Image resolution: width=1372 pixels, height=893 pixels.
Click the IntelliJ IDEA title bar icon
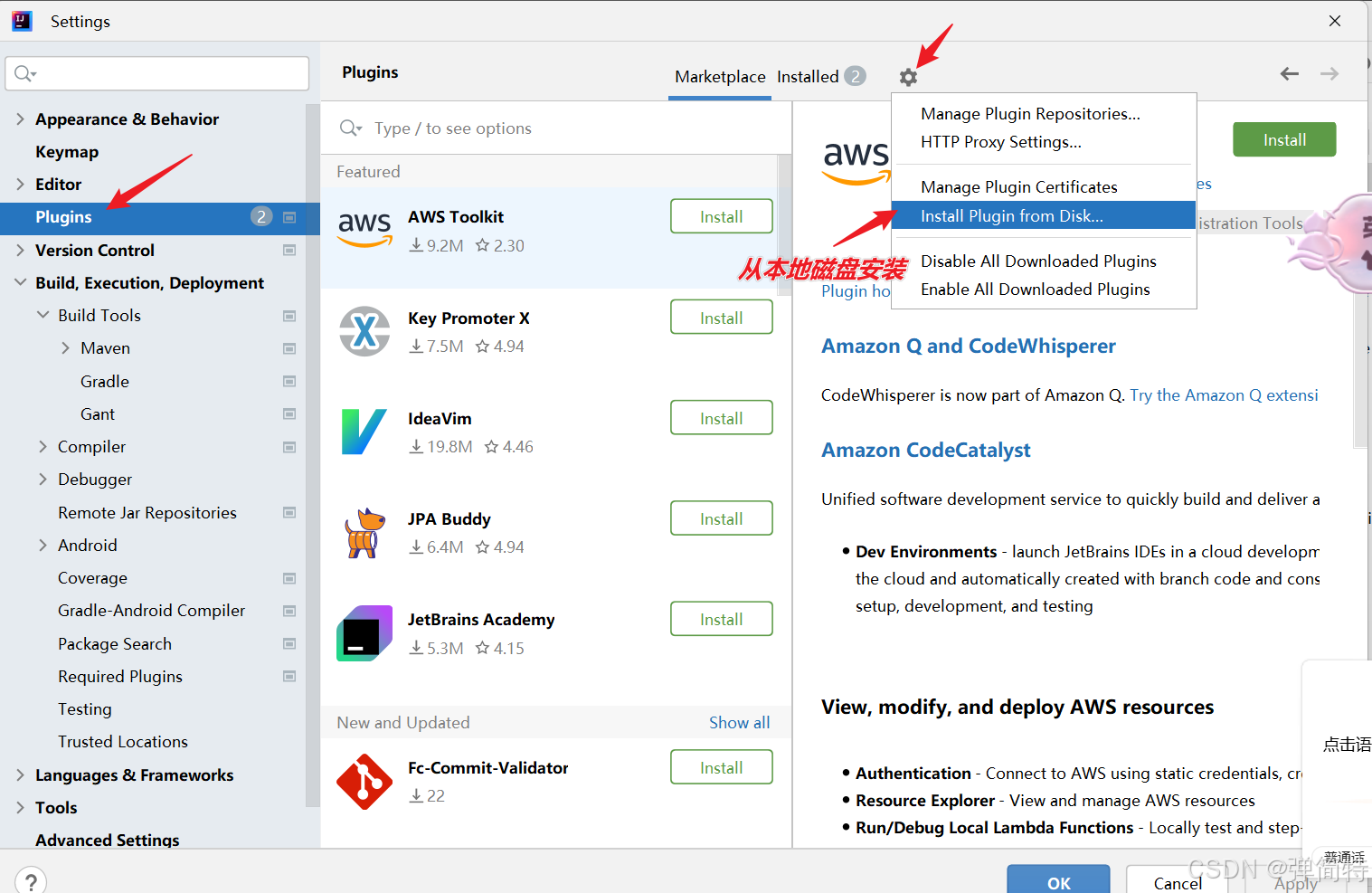point(23,21)
